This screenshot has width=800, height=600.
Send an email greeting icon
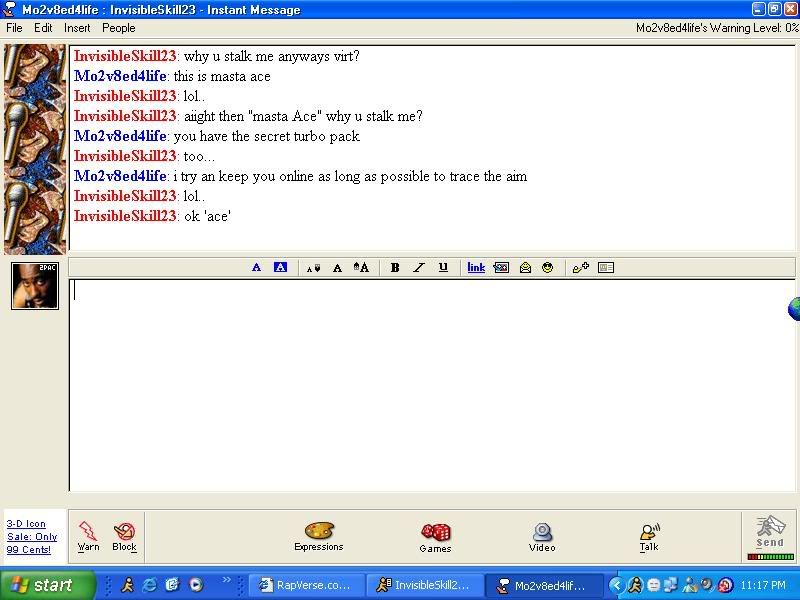525,267
